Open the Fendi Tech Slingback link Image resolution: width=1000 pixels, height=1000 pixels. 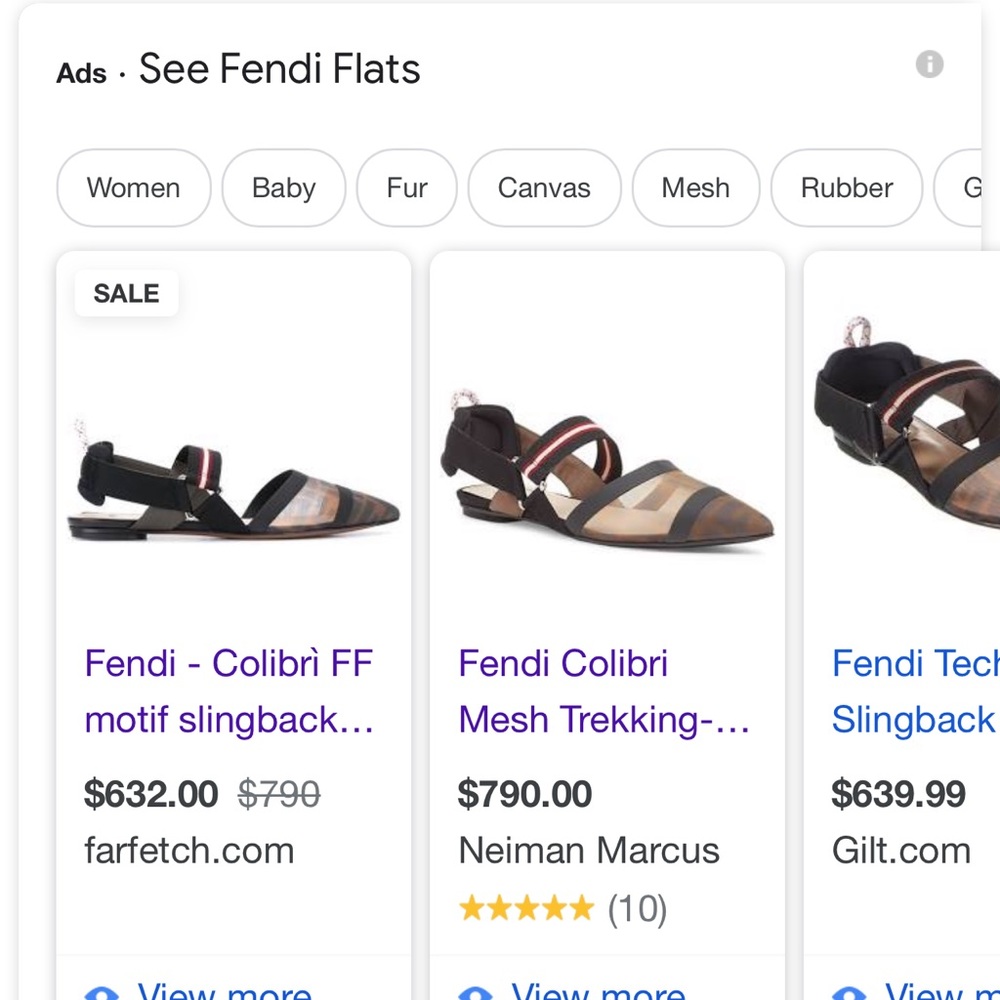914,691
